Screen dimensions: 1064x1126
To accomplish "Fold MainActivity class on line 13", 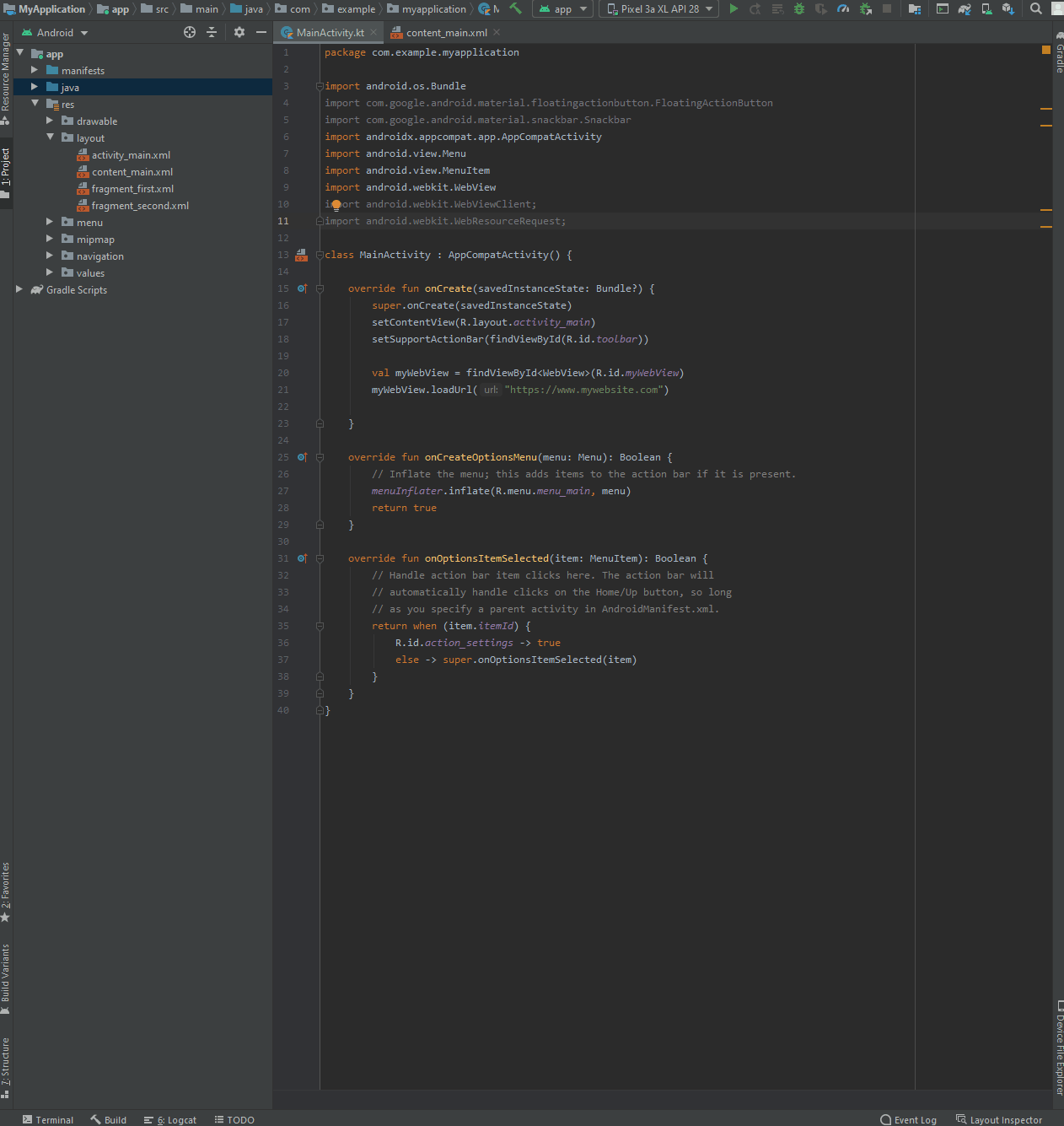I will tap(320, 255).
